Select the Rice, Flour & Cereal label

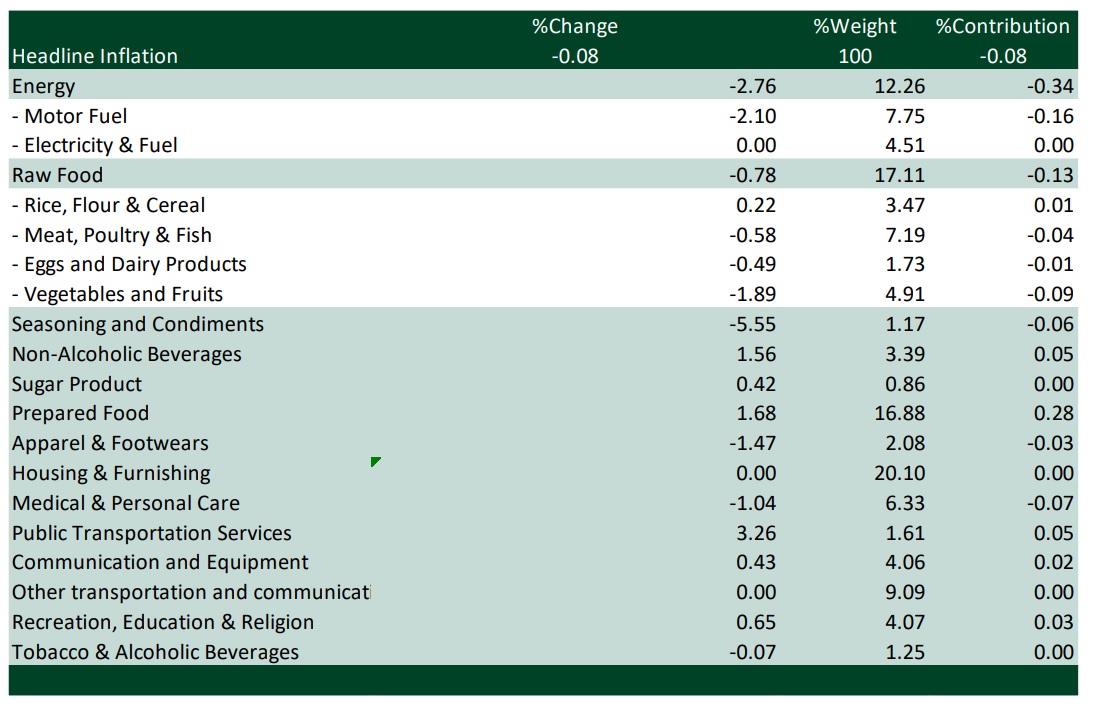point(108,205)
